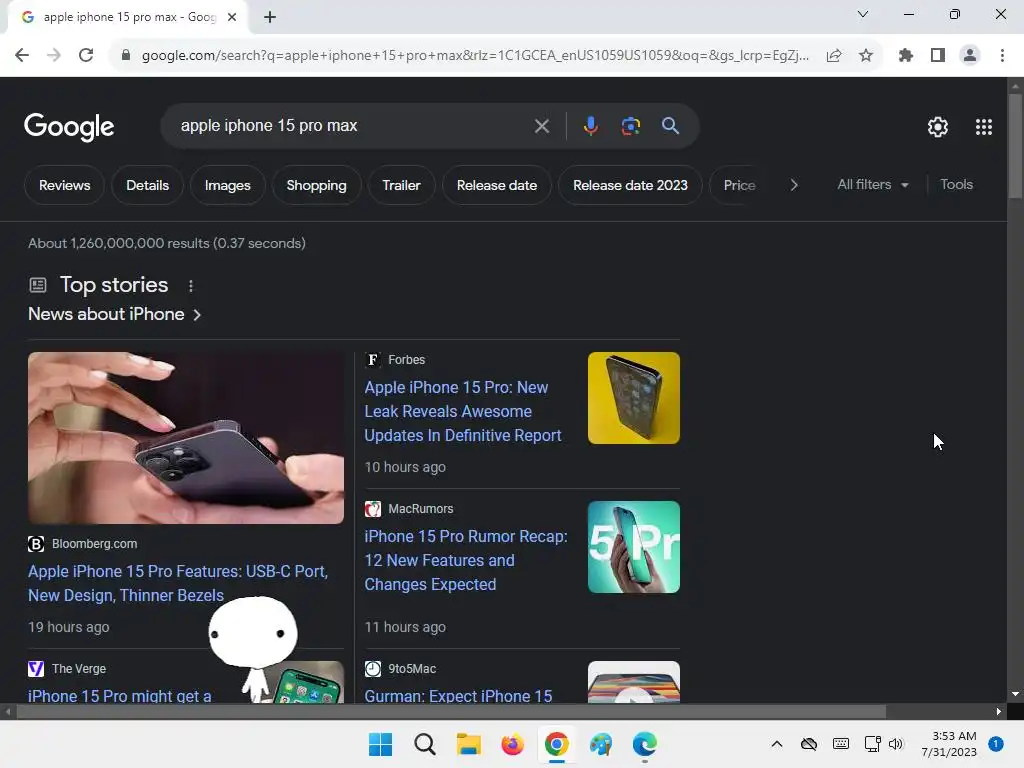Open Bloomberg story hand-holding-phone image
This screenshot has width=1024, height=768.
186,438
